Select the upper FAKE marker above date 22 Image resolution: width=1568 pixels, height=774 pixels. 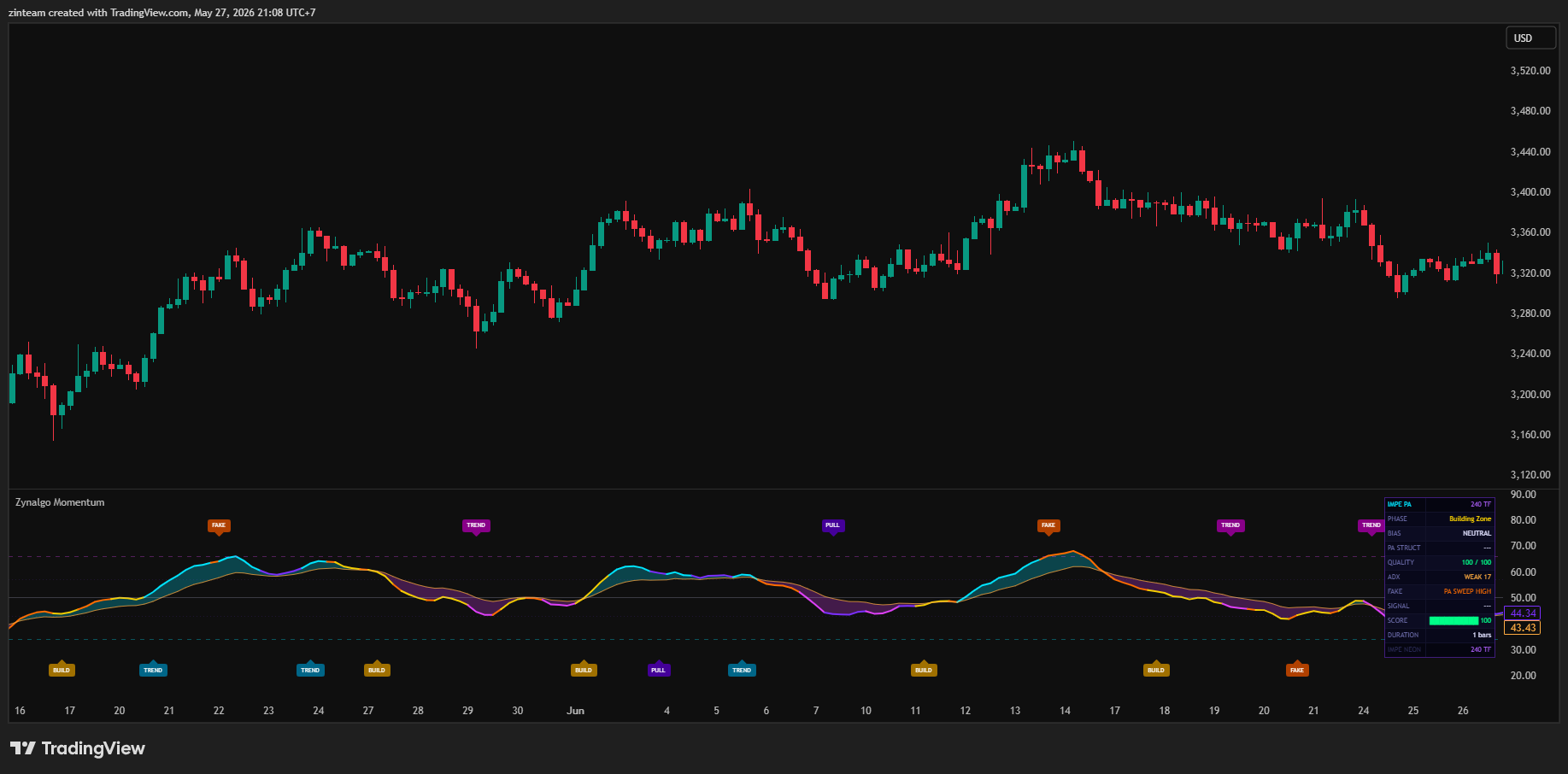[219, 525]
